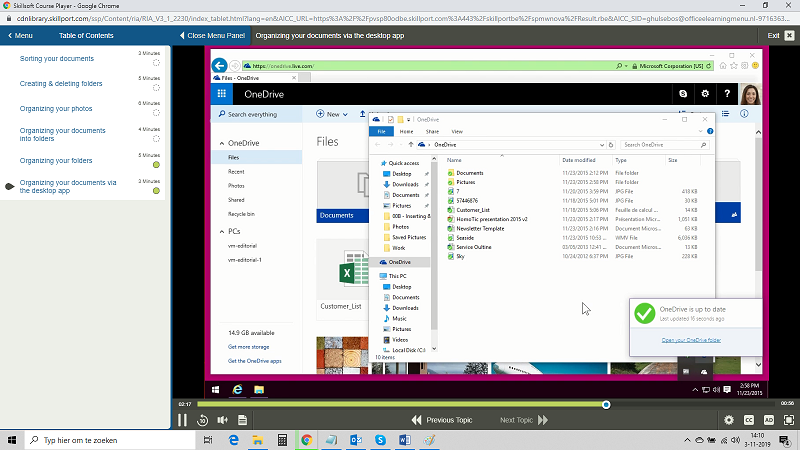Go back in the Internet Explorer browser
Image resolution: width=800 pixels, height=450 pixels.
click(x=219, y=65)
